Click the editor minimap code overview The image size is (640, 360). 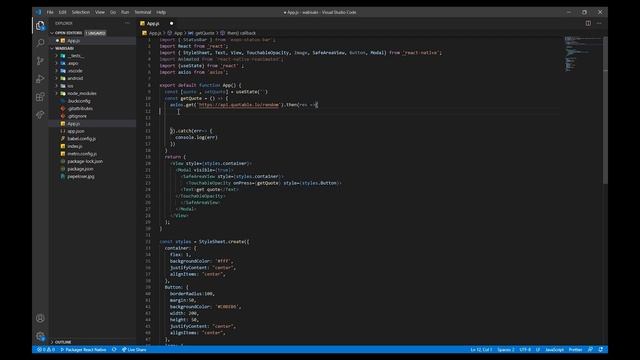click(x=583, y=54)
